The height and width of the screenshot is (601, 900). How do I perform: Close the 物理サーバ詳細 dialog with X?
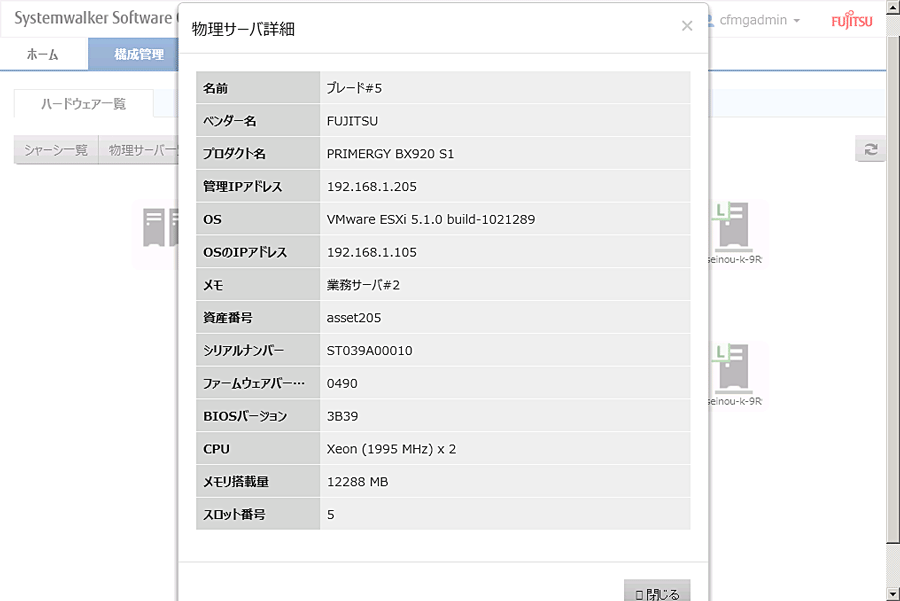pos(686,26)
